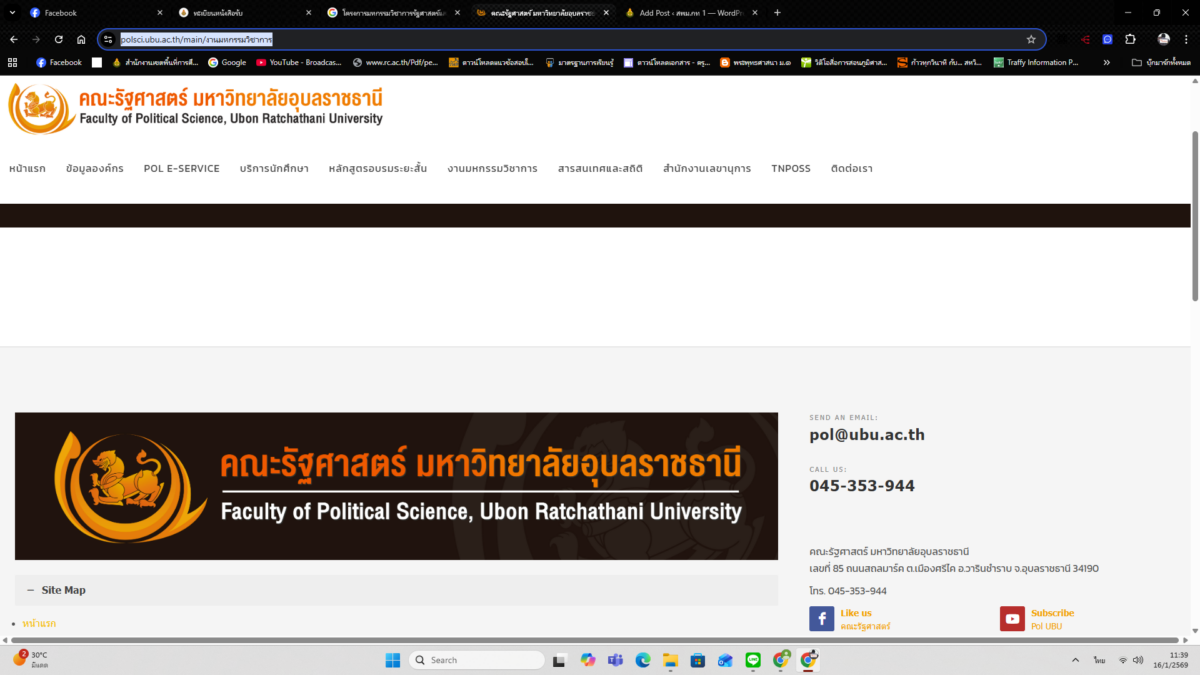Bookmark this page with the star icon
Screen dimensions: 1200x675
point(1031,39)
